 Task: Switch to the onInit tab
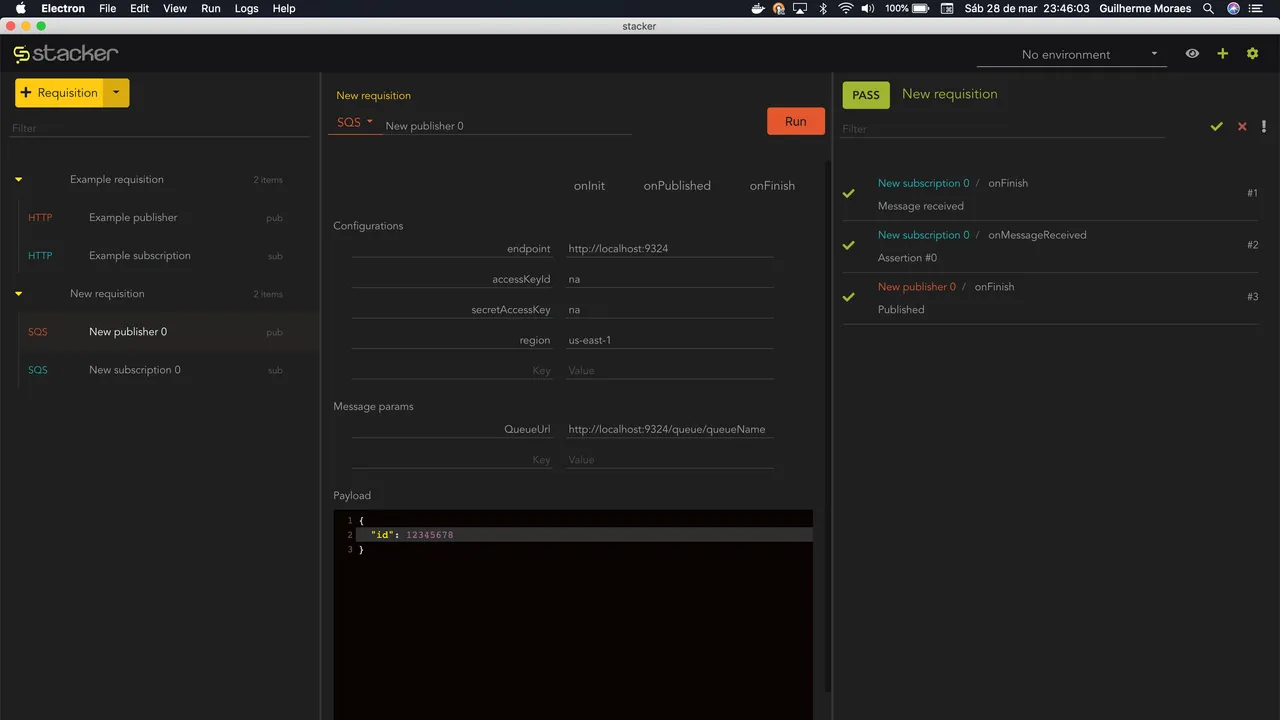(x=589, y=185)
